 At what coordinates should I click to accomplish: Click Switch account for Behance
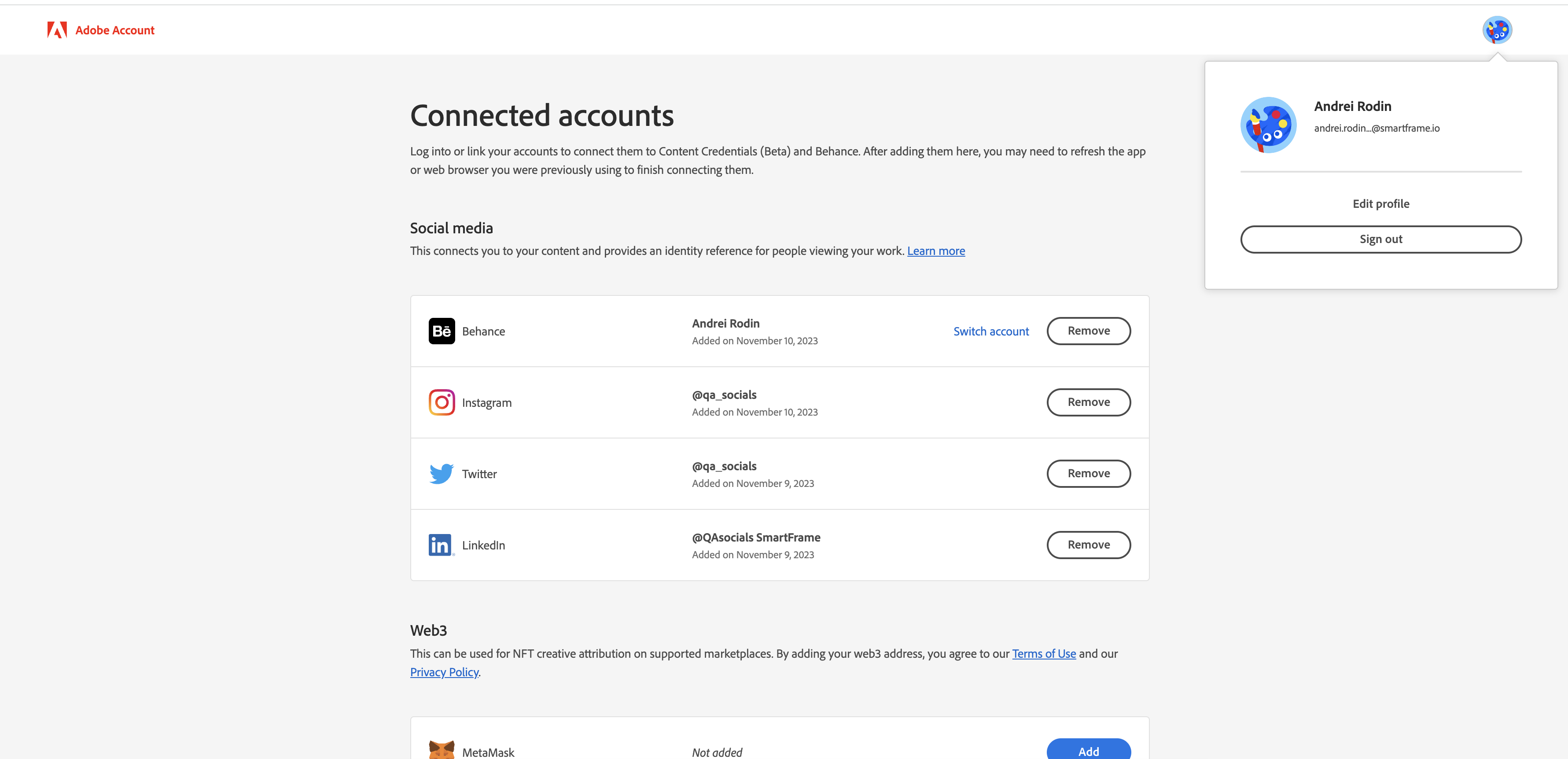(990, 331)
